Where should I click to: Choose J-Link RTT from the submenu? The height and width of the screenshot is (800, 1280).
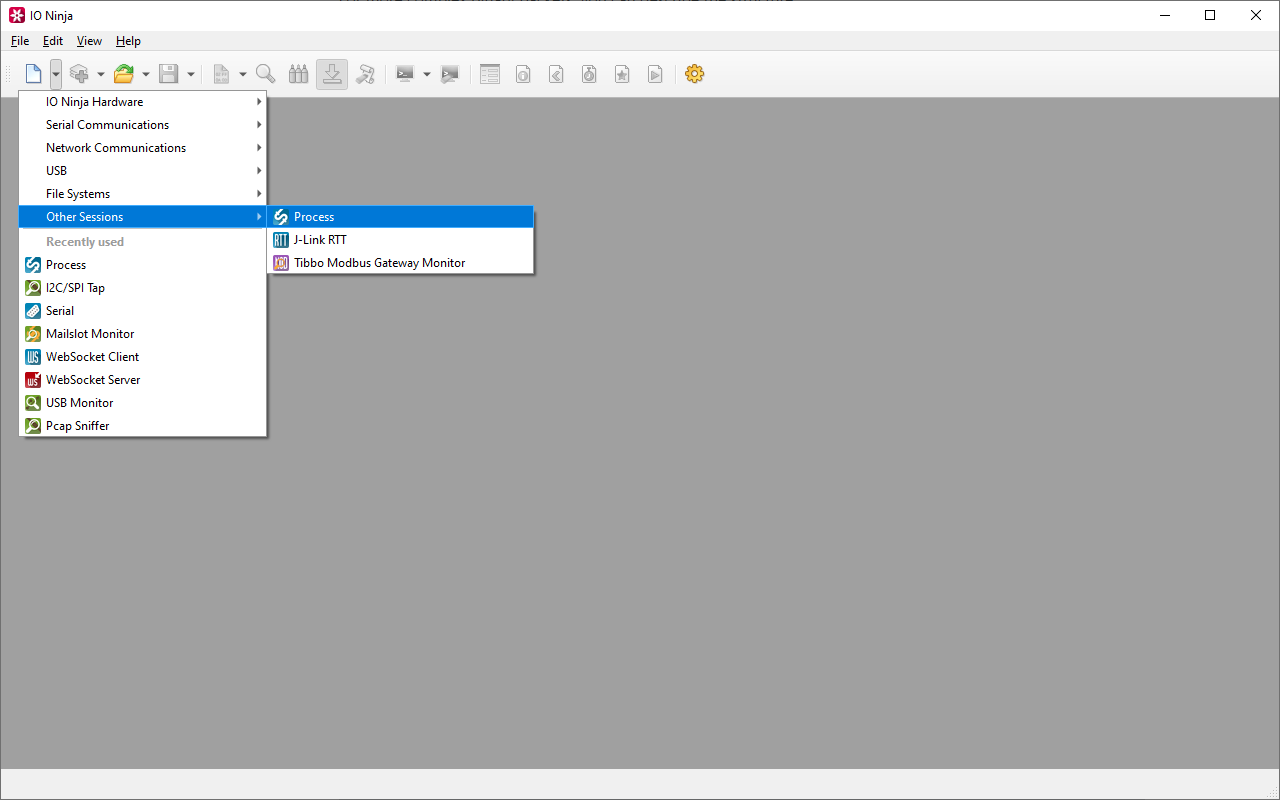click(400, 240)
